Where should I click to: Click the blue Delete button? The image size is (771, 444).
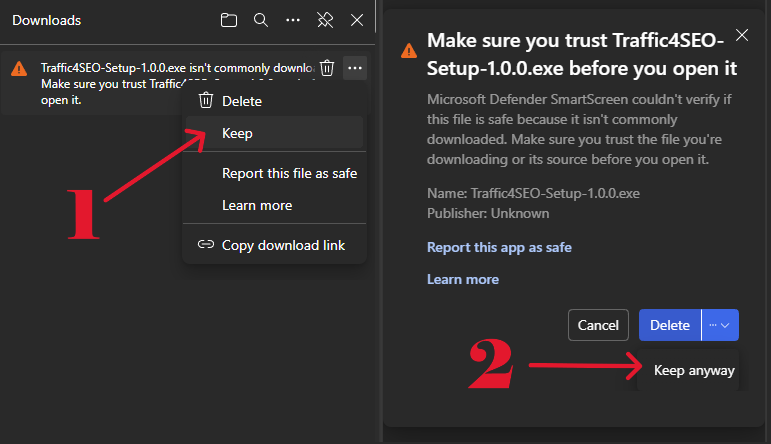tap(670, 325)
